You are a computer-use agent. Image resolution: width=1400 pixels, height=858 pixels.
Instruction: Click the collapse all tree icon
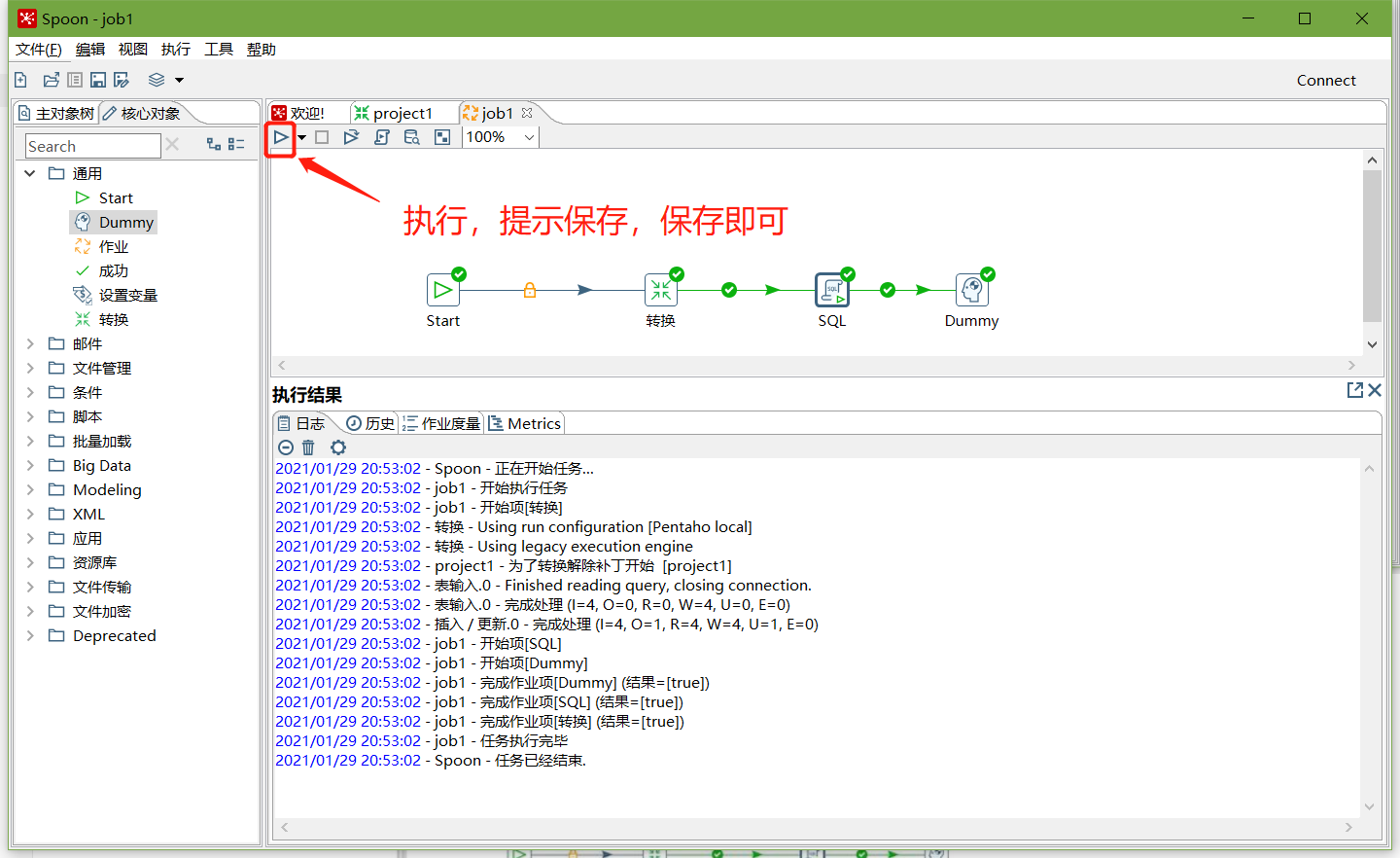point(236,144)
